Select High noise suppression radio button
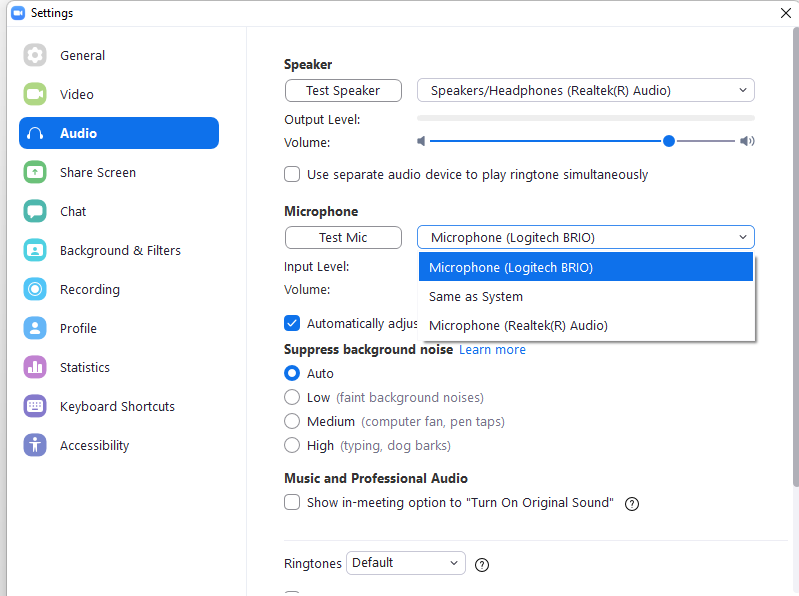Viewport: 799px width, 596px height. click(x=292, y=445)
